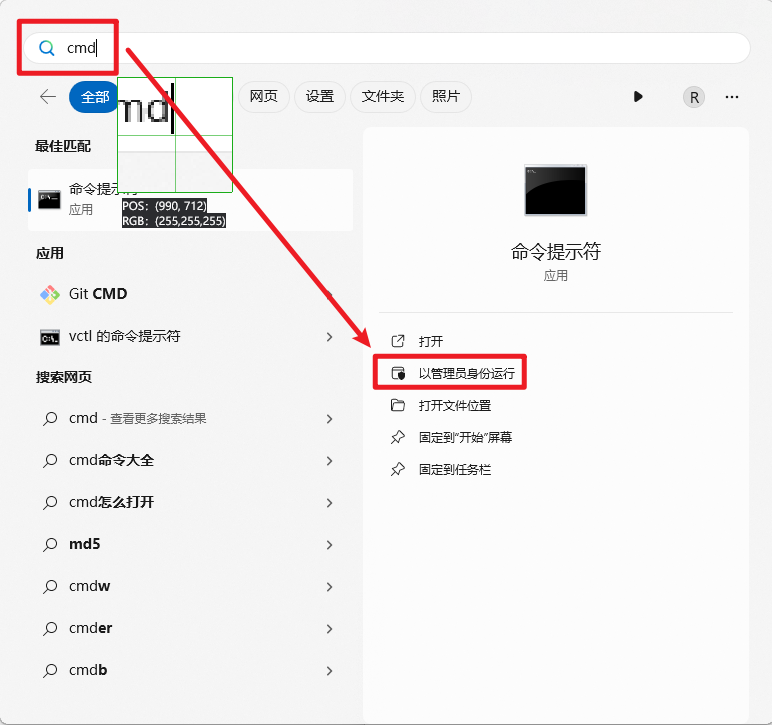Click the back arrow icon
Image resolution: width=772 pixels, height=725 pixels.
tap(48, 97)
